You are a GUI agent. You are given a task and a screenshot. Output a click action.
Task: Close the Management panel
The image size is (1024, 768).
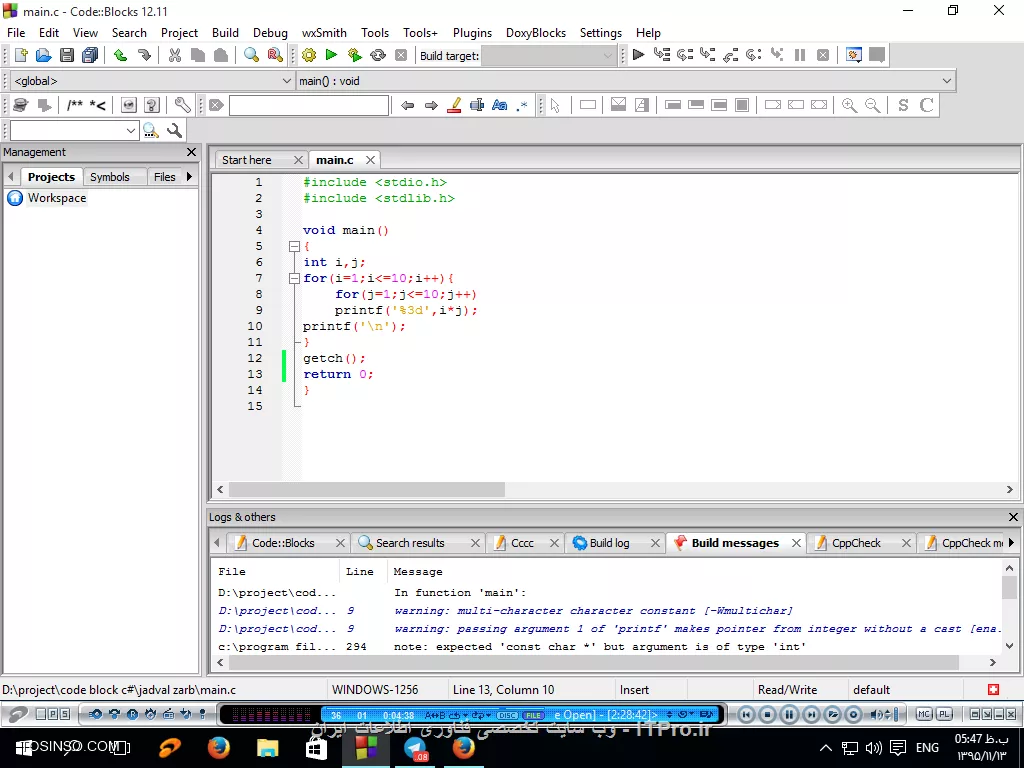click(x=191, y=152)
